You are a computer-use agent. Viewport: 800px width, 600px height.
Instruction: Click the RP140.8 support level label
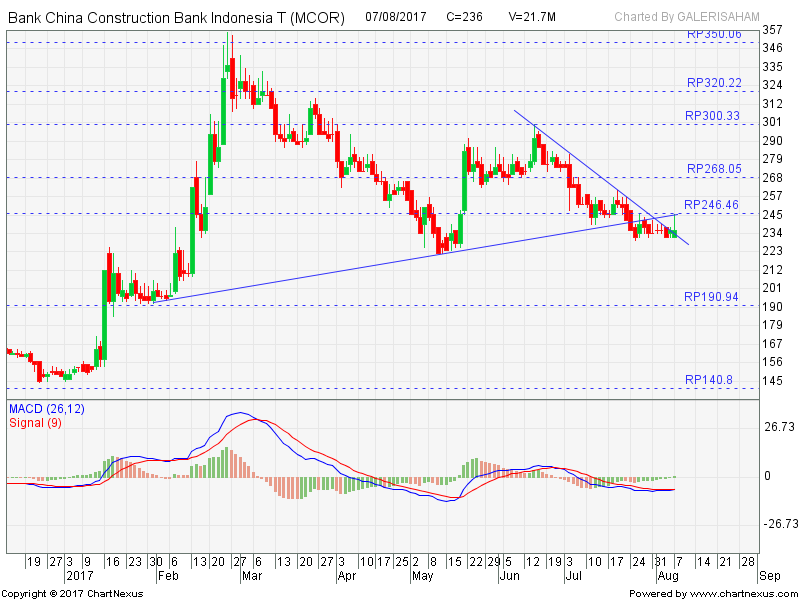[708, 380]
